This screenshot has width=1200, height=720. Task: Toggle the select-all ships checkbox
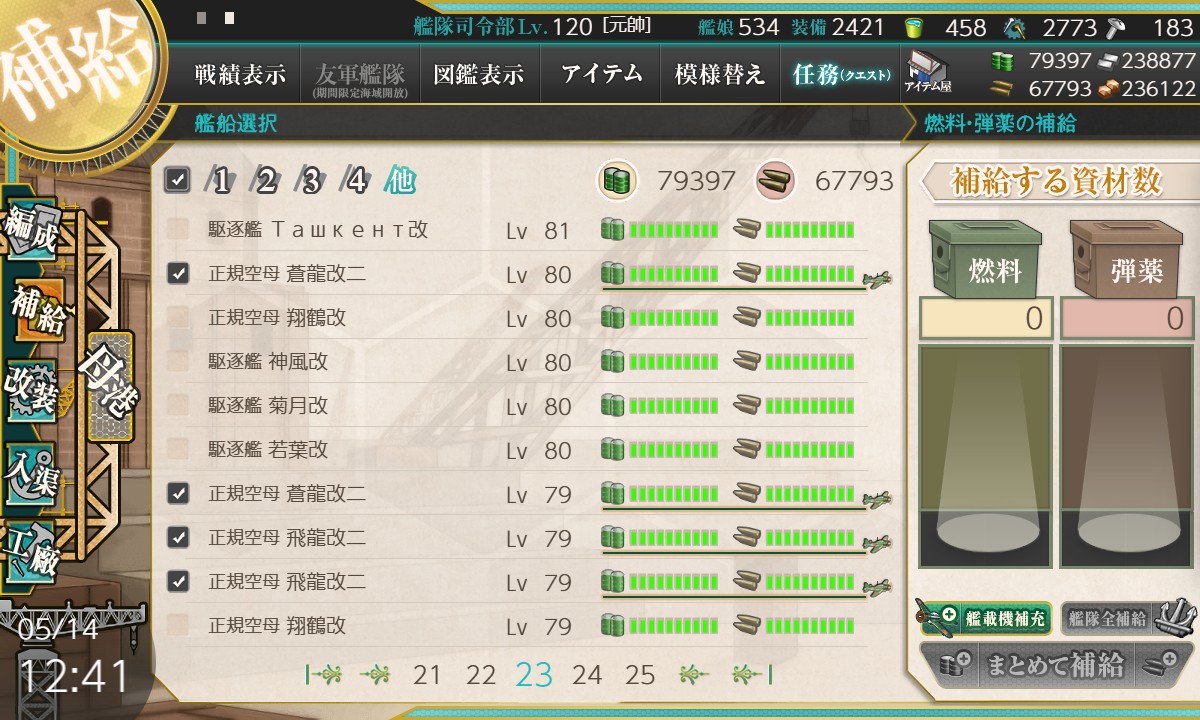[x=178, y=180]
